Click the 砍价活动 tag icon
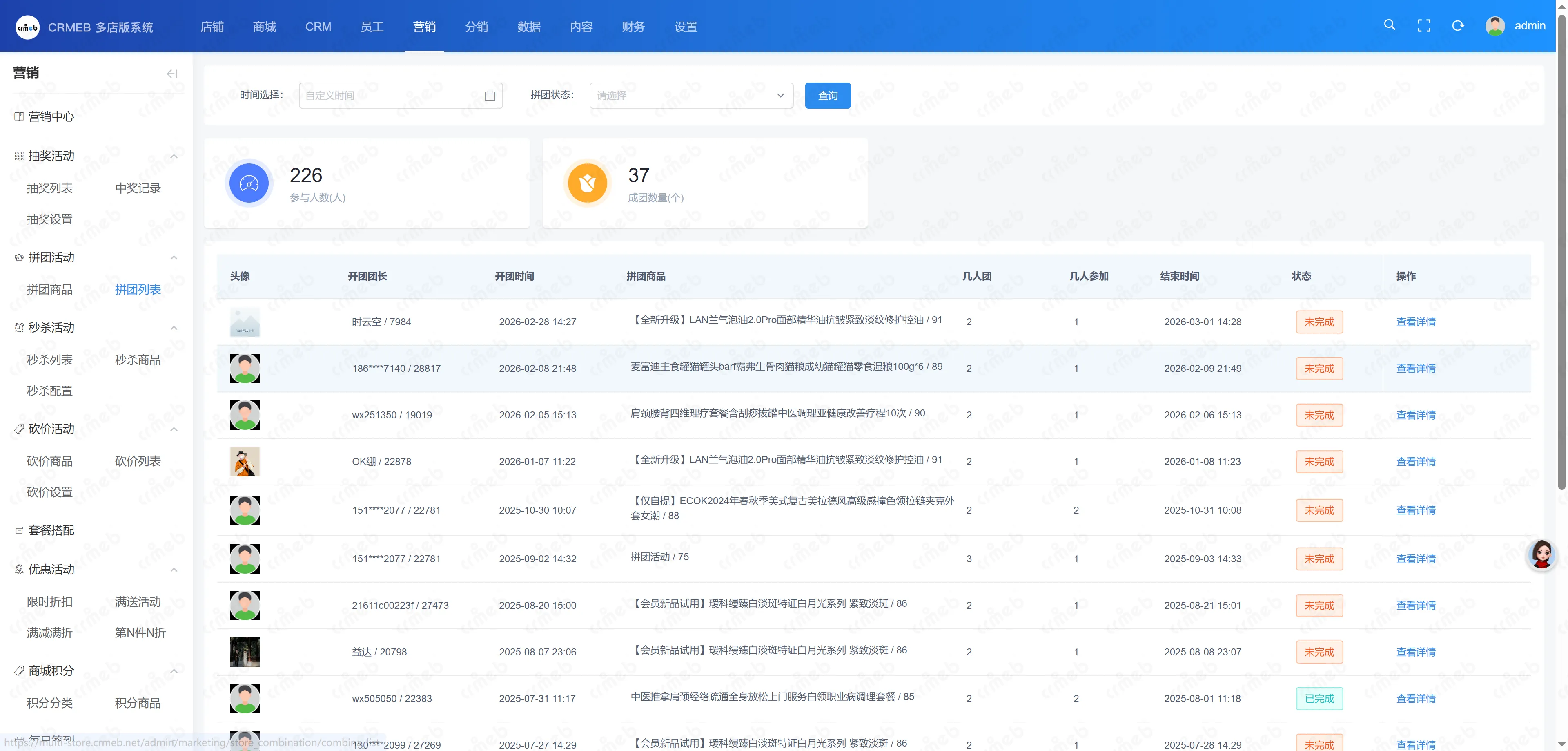Screen dimensions: 1568x751 coord(20,429)
